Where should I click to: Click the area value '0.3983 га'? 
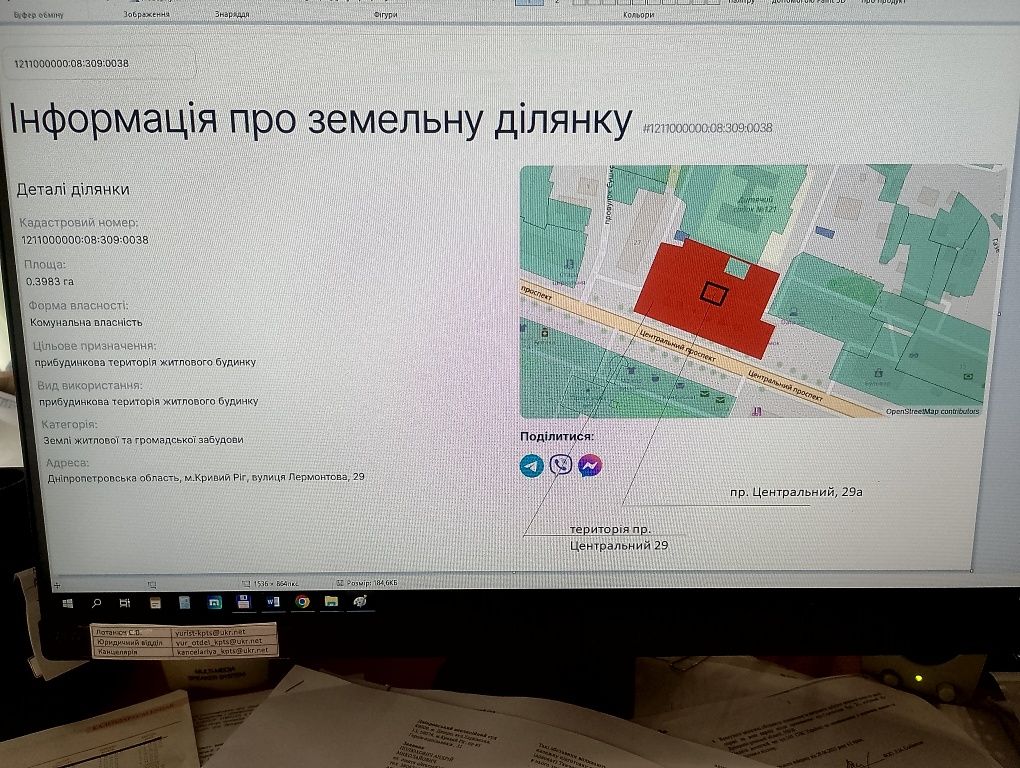click(x=50, y=282)
